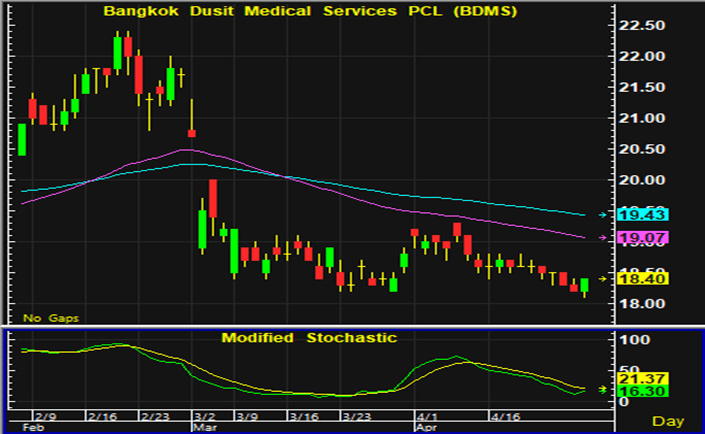
Task: Select the 2/23 date marker
Action: tap(155, 416)
